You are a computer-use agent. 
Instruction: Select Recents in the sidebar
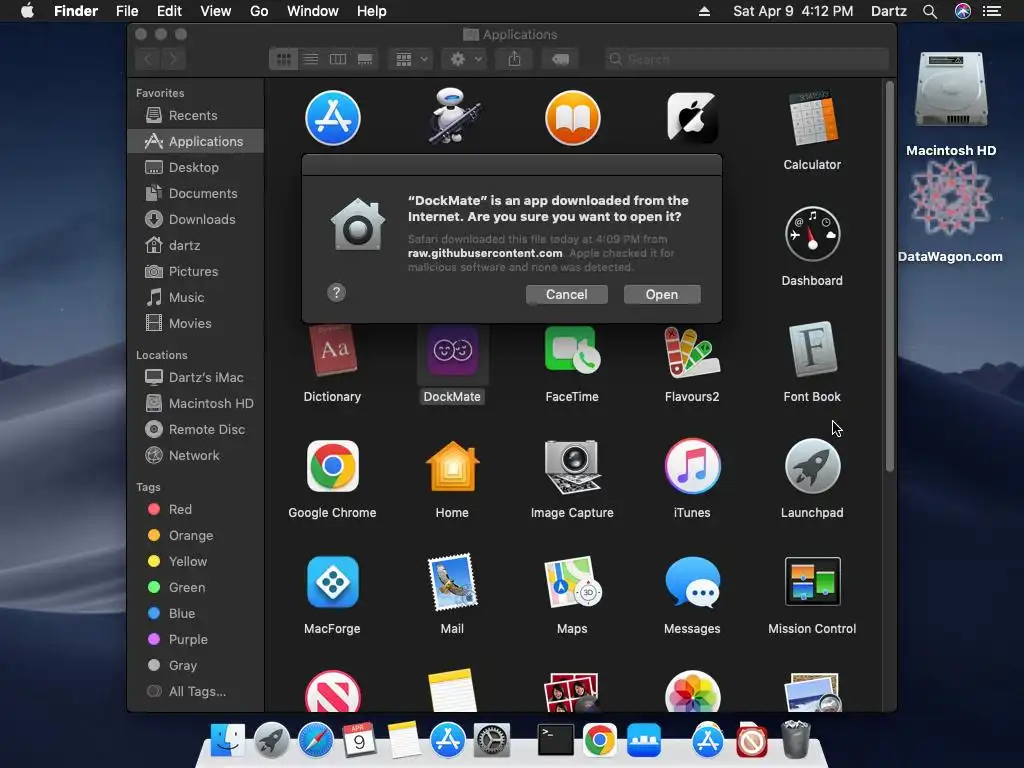coord(195,116)
